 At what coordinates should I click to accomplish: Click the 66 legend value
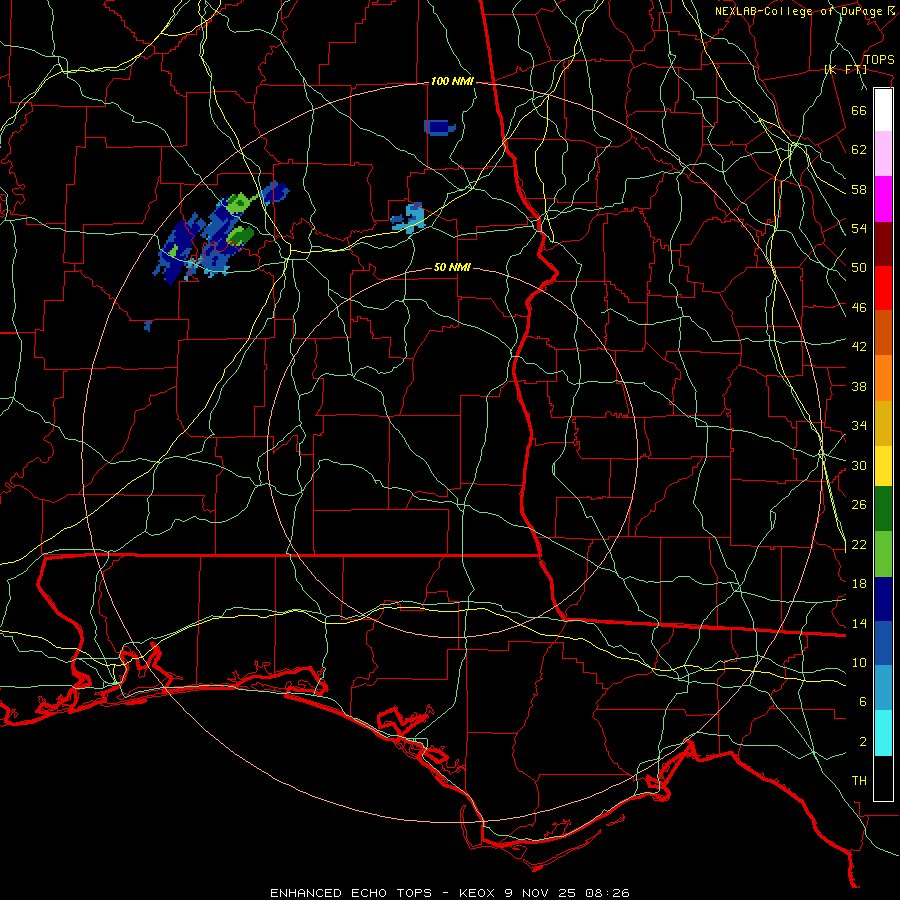tap(859, 110)
